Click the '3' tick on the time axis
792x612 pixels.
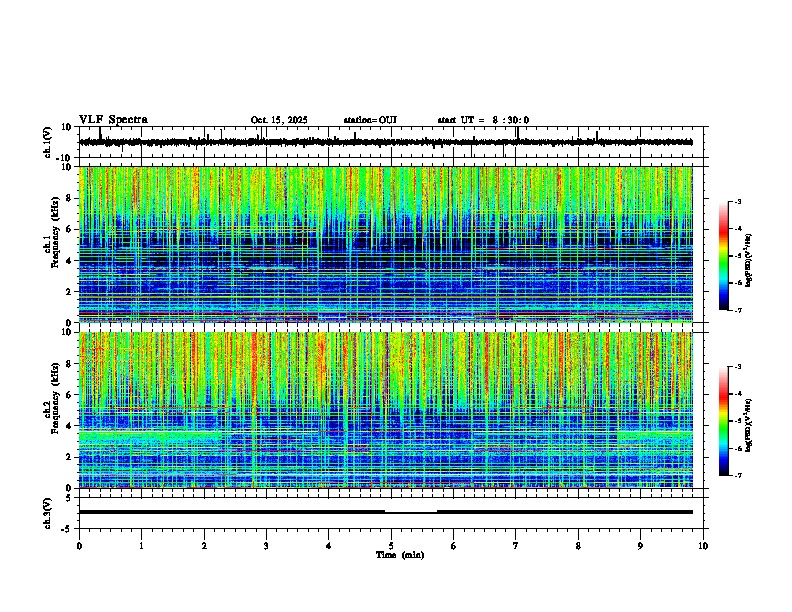tap(266, 546)
